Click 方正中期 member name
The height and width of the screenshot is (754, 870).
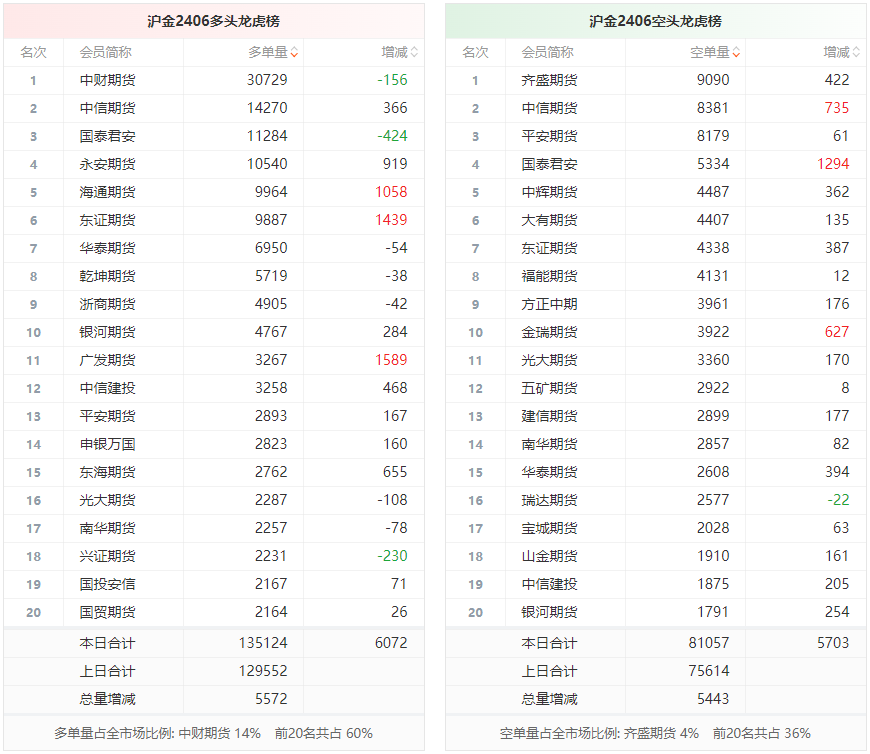(x=549, y=304)
